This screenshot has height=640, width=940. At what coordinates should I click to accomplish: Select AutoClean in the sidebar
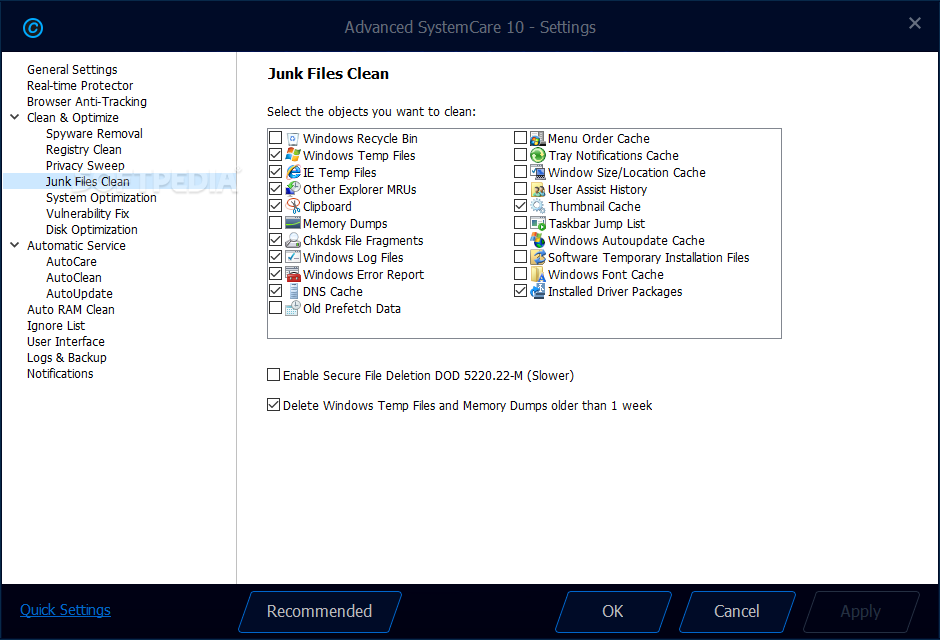click(74, 277)
